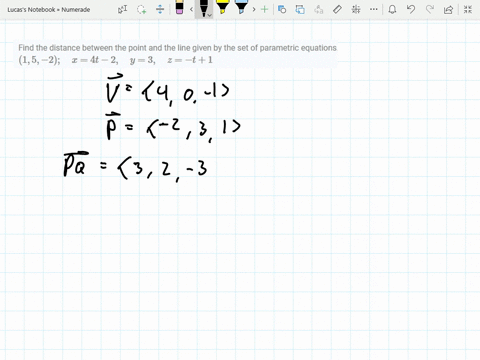Click the point '(1, 5, −2);' text
Viewport: 480px width, 360px height.
[x=39, y=60]
